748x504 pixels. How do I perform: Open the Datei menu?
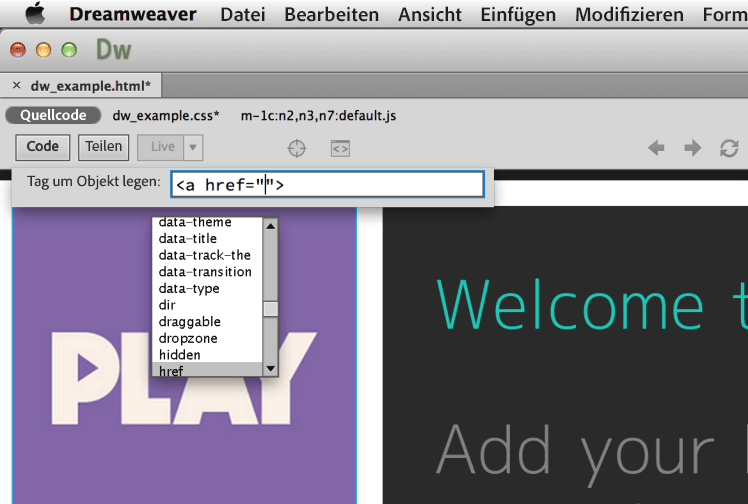click(243, 14)
